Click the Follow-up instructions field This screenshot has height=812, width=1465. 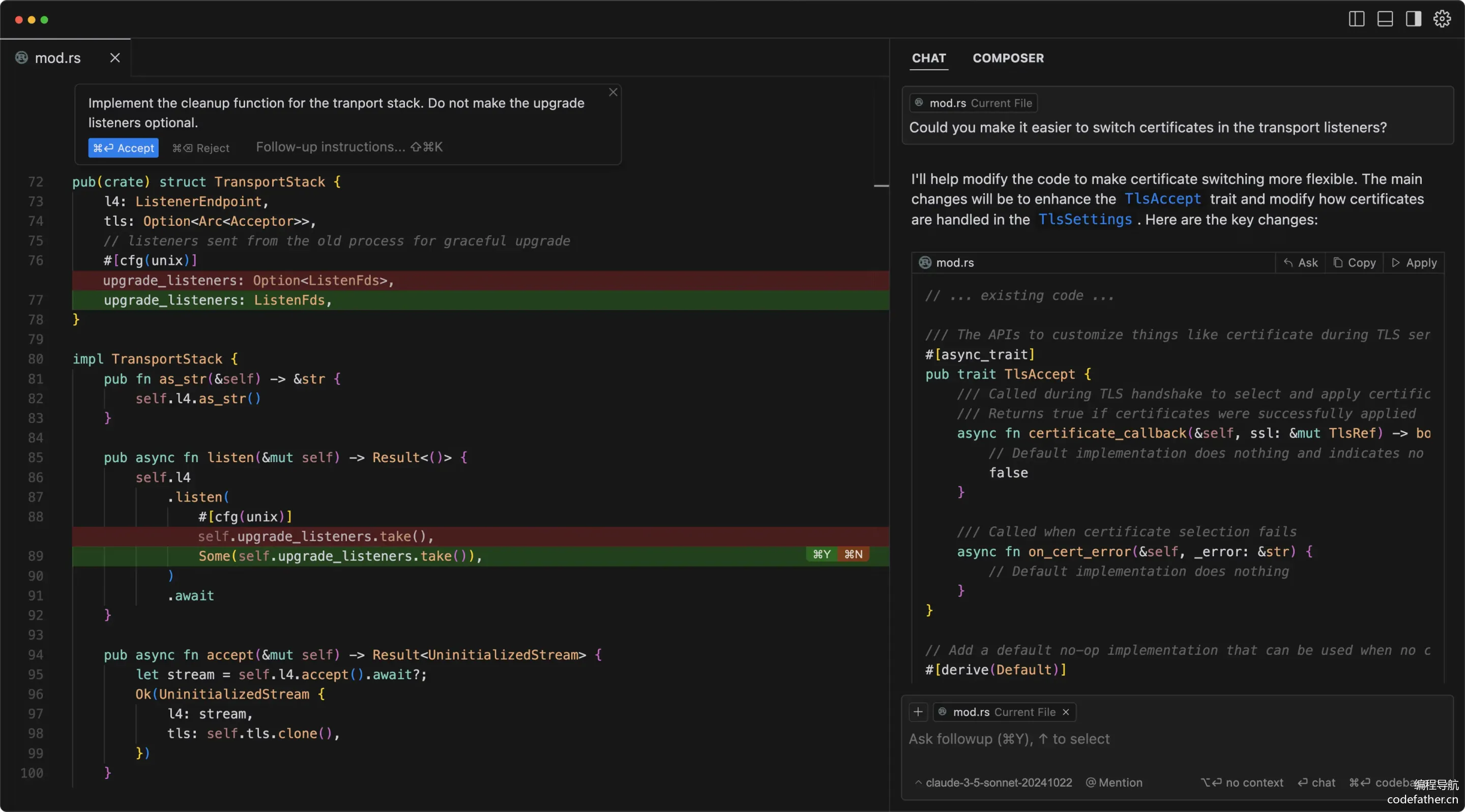349,147
